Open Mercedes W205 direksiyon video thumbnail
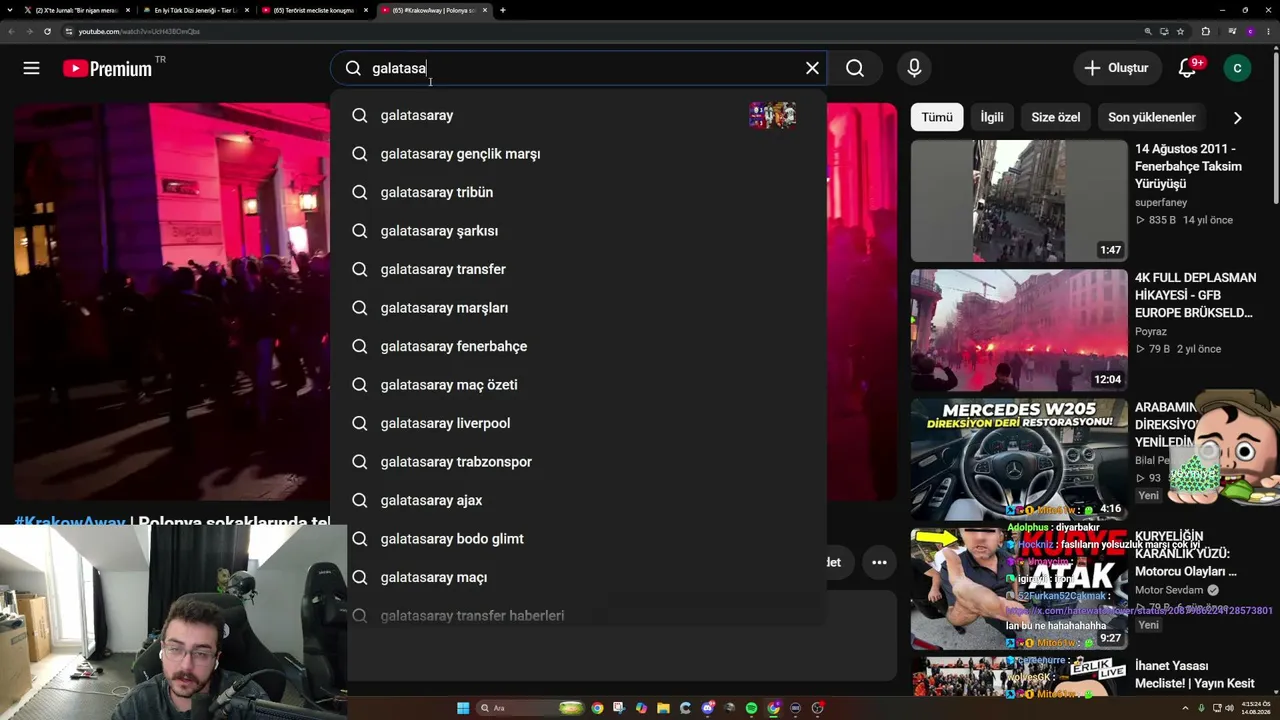The width and height of the screenshot is (1280, 720). [1019, 460]
